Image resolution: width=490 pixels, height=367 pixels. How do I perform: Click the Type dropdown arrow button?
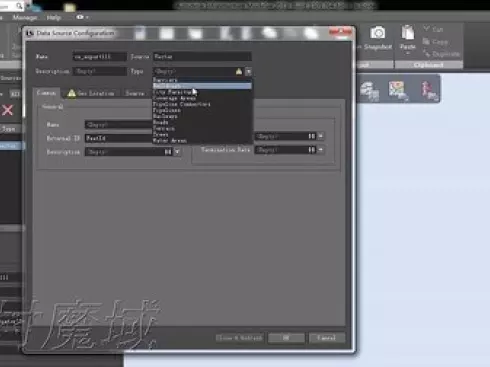pos(248,71)
